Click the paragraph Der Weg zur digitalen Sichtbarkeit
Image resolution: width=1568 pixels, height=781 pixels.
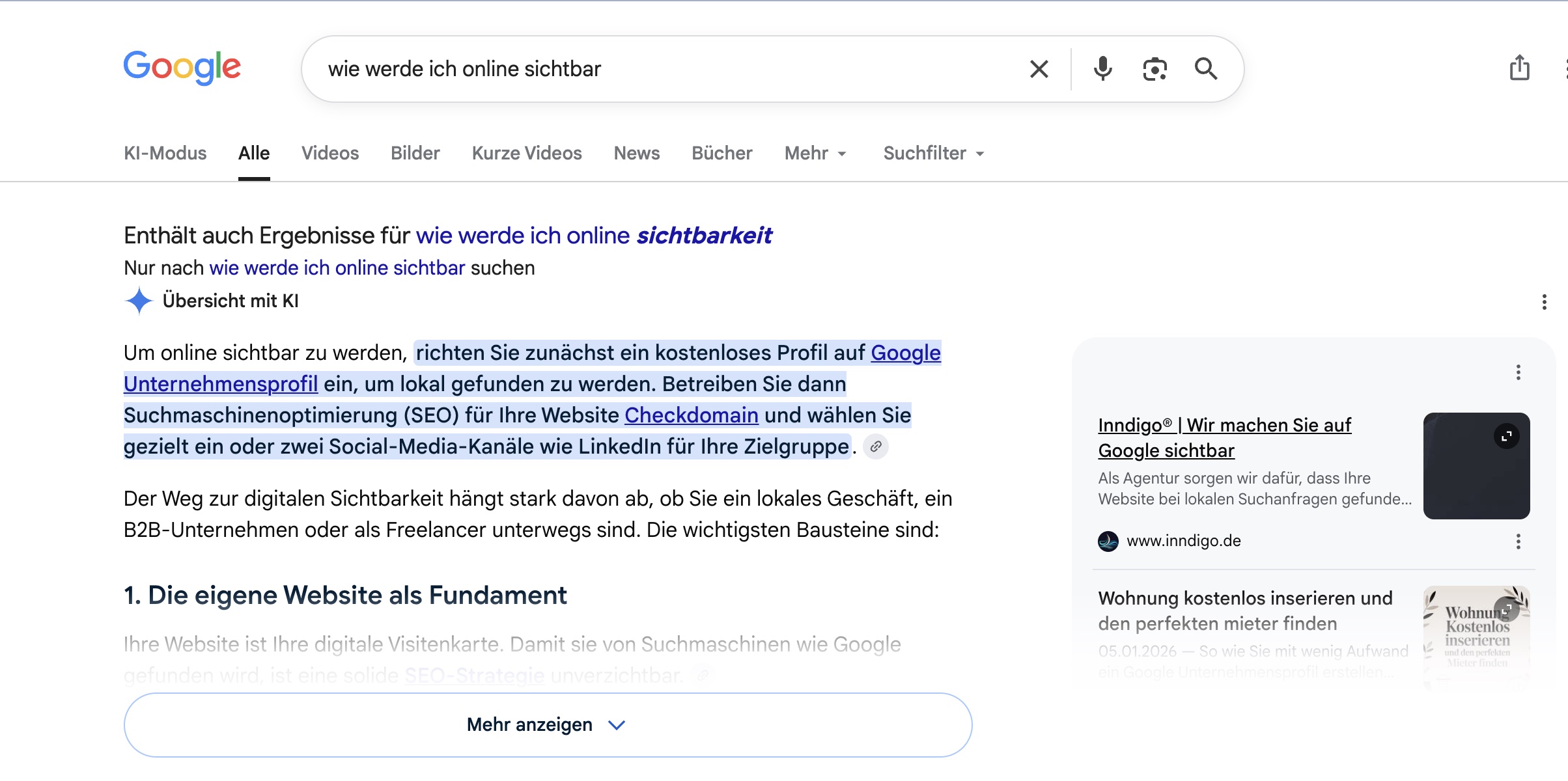tap(538, 514)
